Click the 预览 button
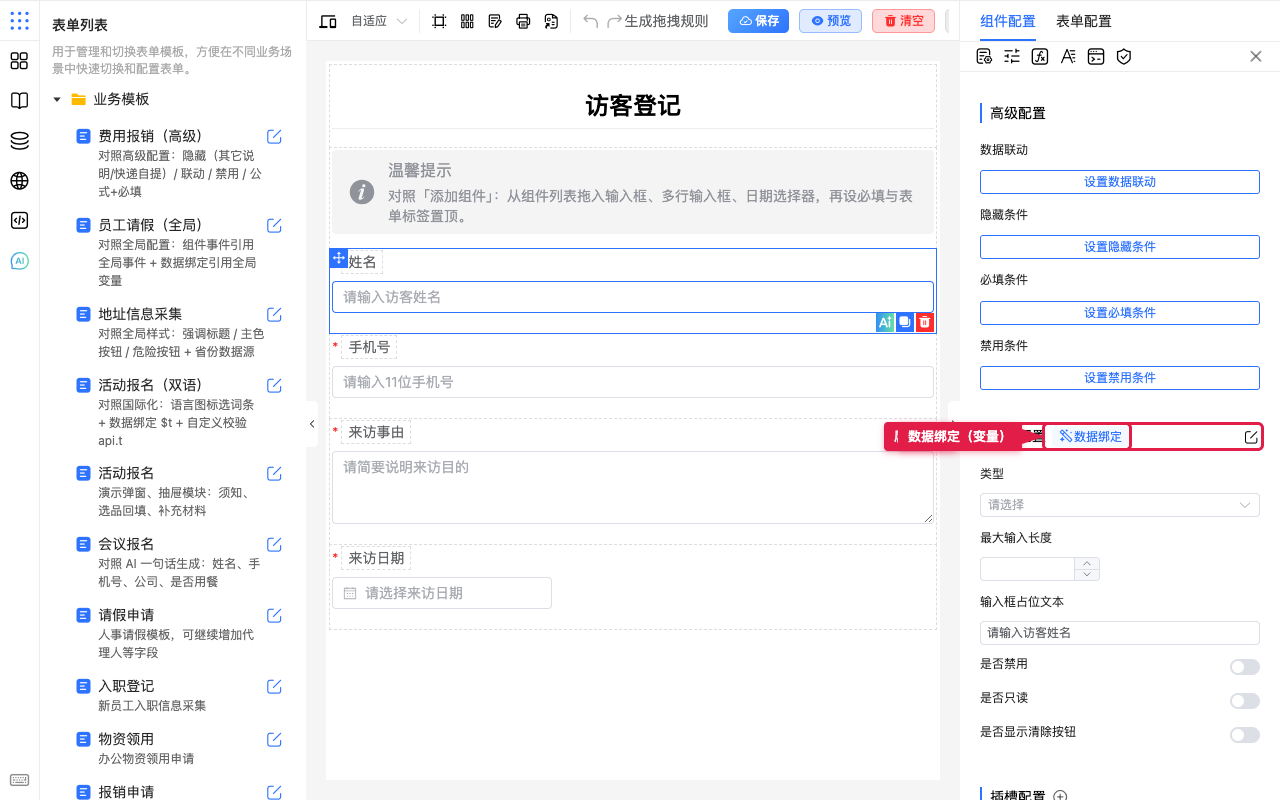 [x=831, y=21]
